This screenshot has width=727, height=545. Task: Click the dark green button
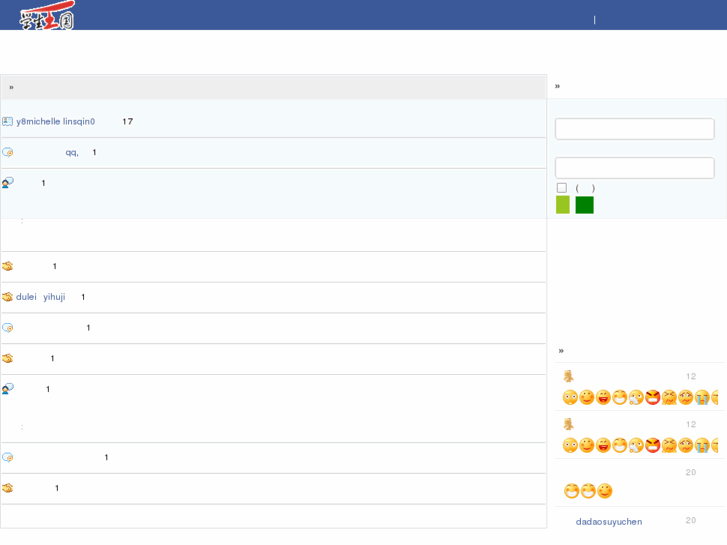click(x=584, y=205)
